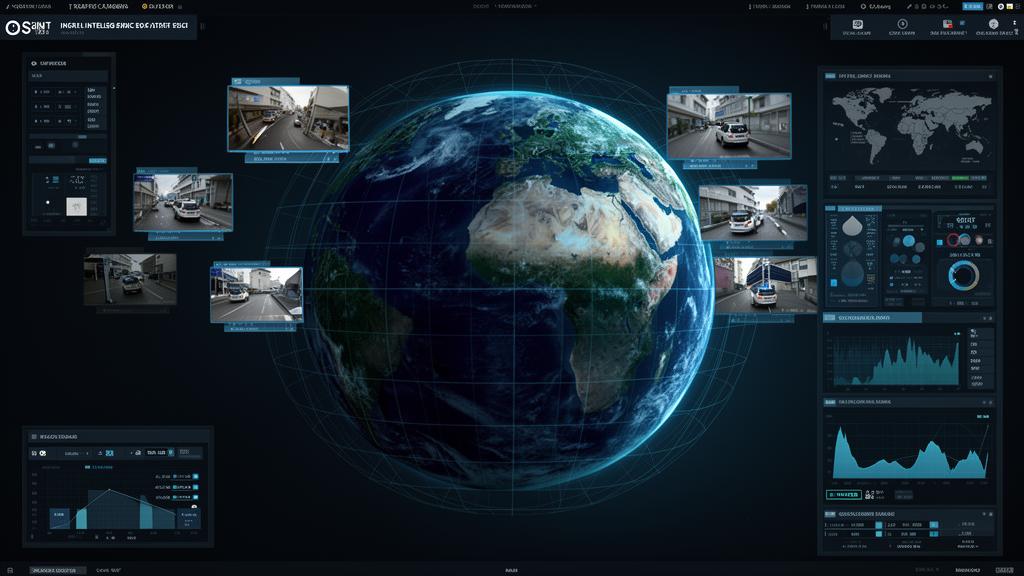Select the gear icon on the left filter panel
This screenshot has width=1024, height=576.
[x=33, y=63]
